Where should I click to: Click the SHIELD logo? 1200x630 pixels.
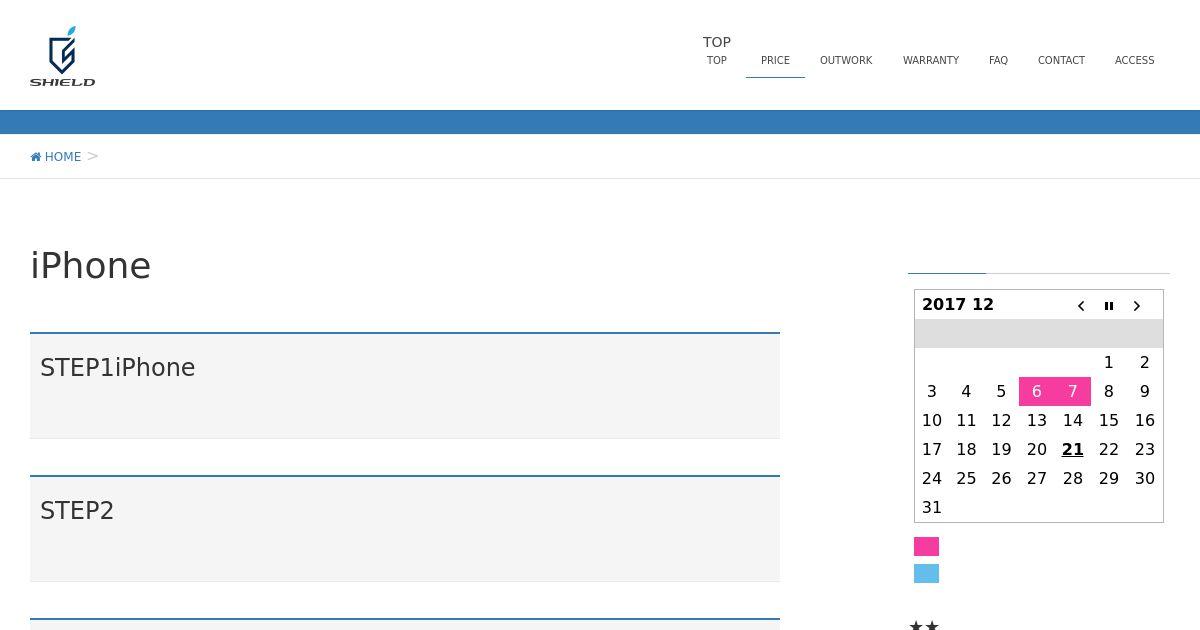pyautogui.click(x=62, y=57)
